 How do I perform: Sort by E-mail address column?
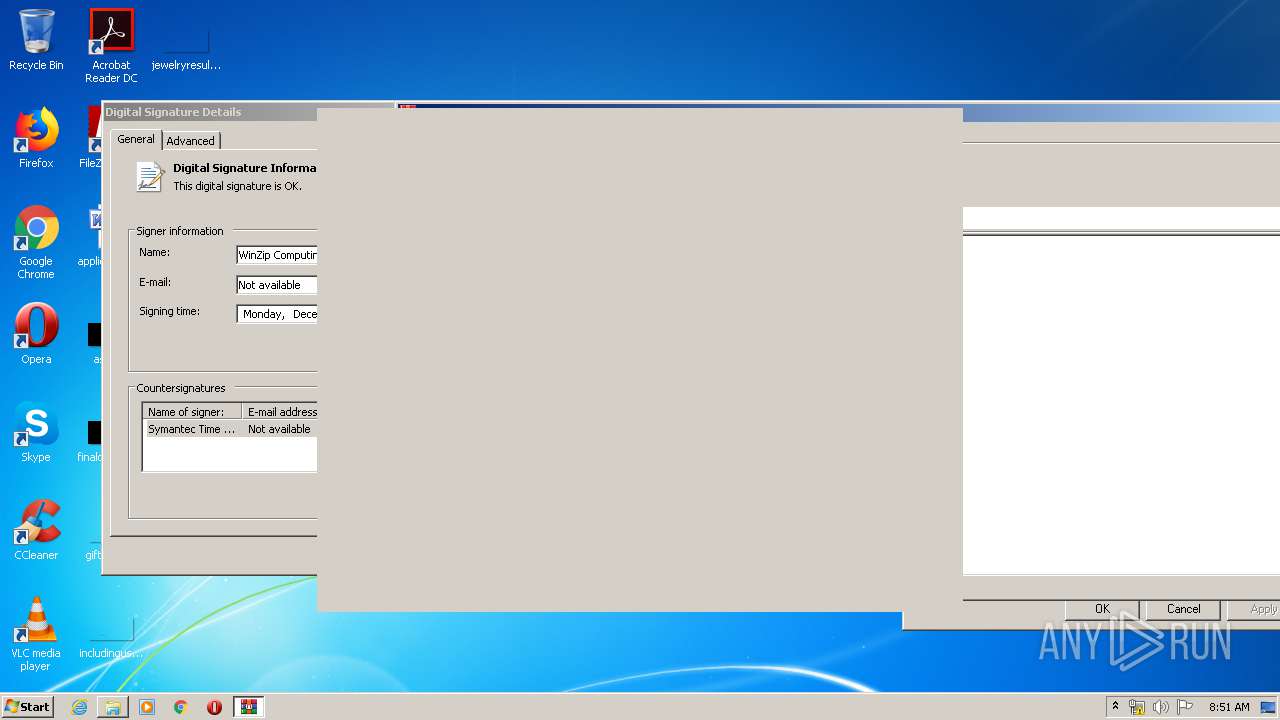pyautogui.click(x=280, y=412)
